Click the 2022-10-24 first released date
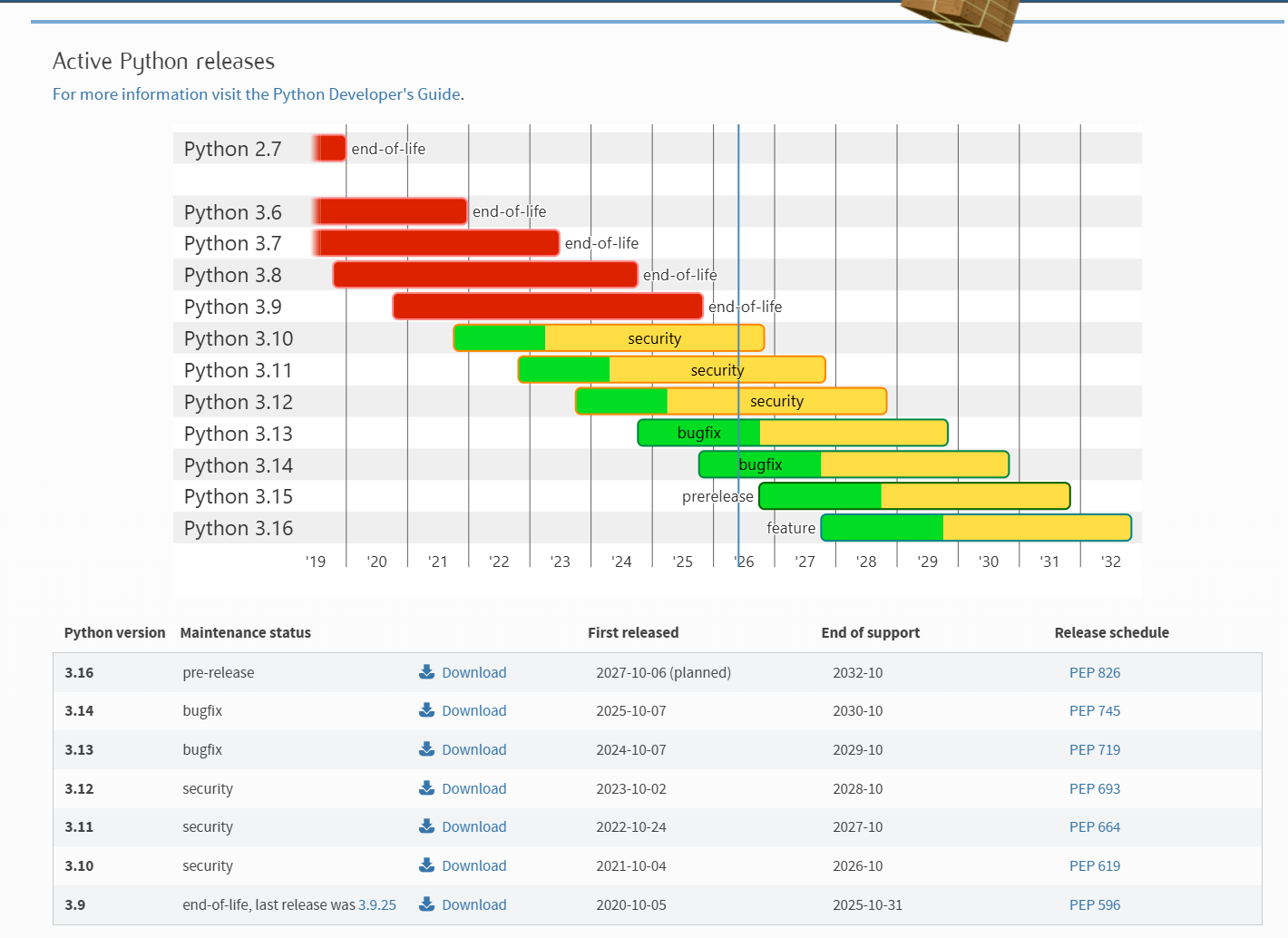Image resolution: width=1288 pixels, height=938 pixels. click(631, 826)
